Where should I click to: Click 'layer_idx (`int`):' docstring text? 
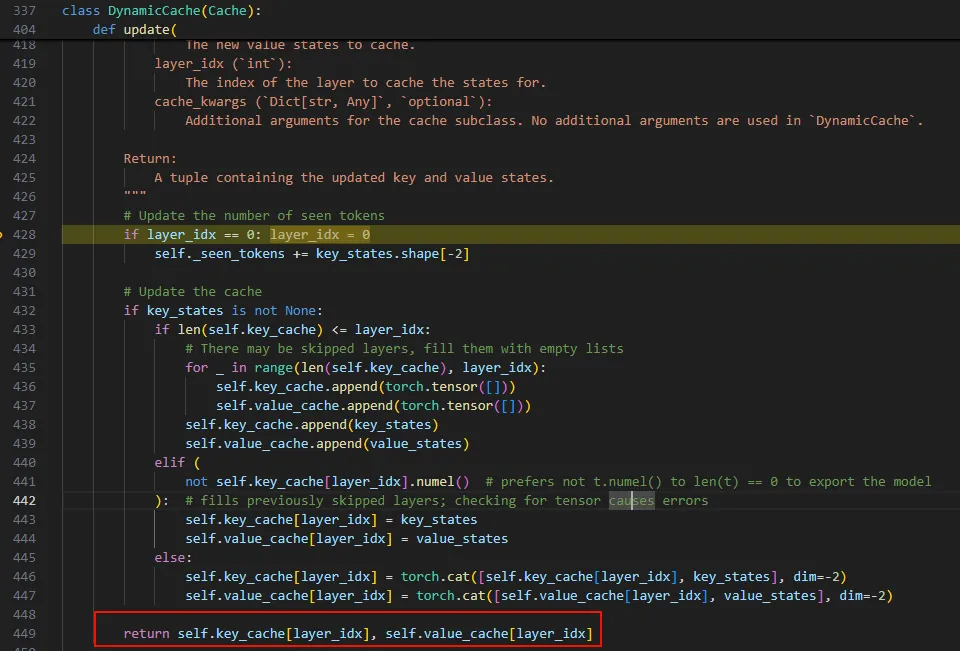tap(223, 64)
